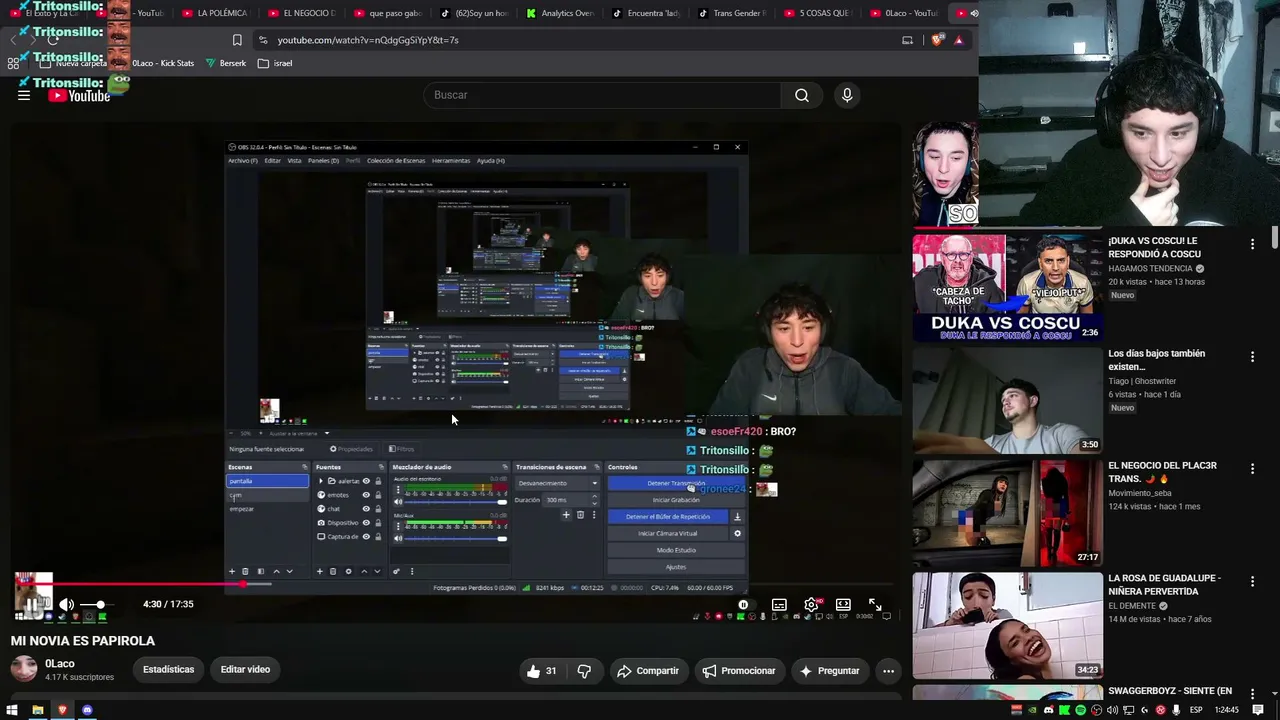Viewport: 1280px width, 720px height.
Task: Switch to the Analytics Over browser tab
Action: (559, 13)
